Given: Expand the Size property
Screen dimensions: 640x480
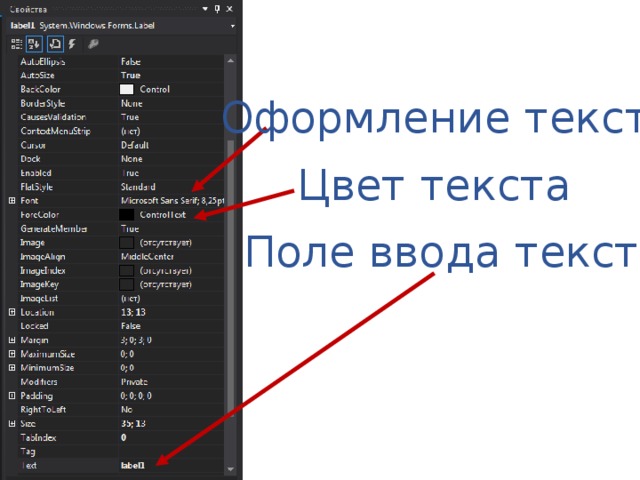Looking at the screenshot, I should coord(12,423).
